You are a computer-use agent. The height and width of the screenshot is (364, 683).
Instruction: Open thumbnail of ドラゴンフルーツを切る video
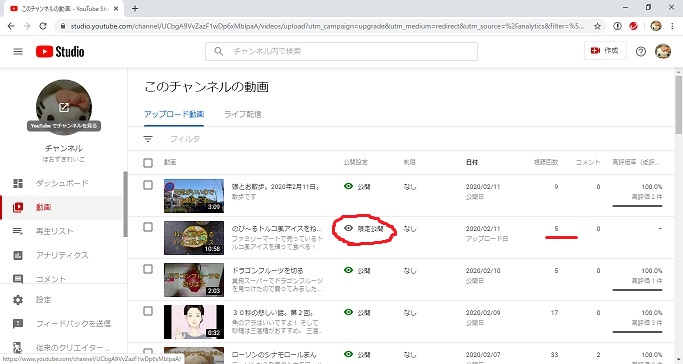(x=194, y=280)
